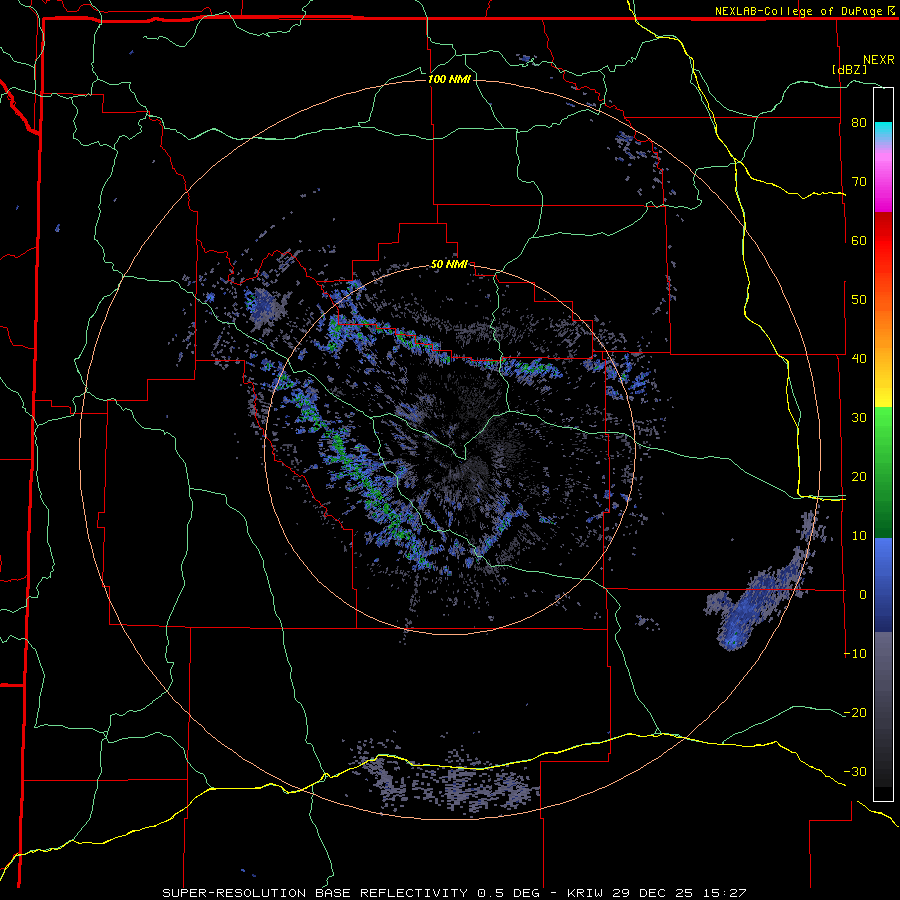Click the 30 value on the dBZ scale
900x900 pixels.
click(859, 418)
